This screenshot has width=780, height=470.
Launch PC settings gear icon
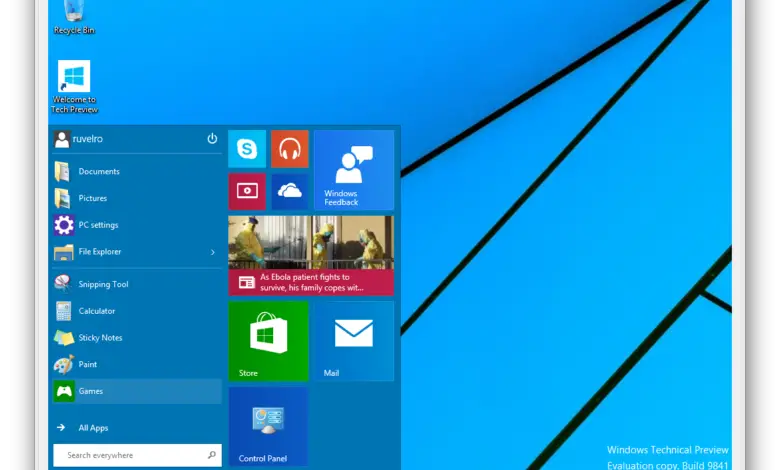click(64, 225)
